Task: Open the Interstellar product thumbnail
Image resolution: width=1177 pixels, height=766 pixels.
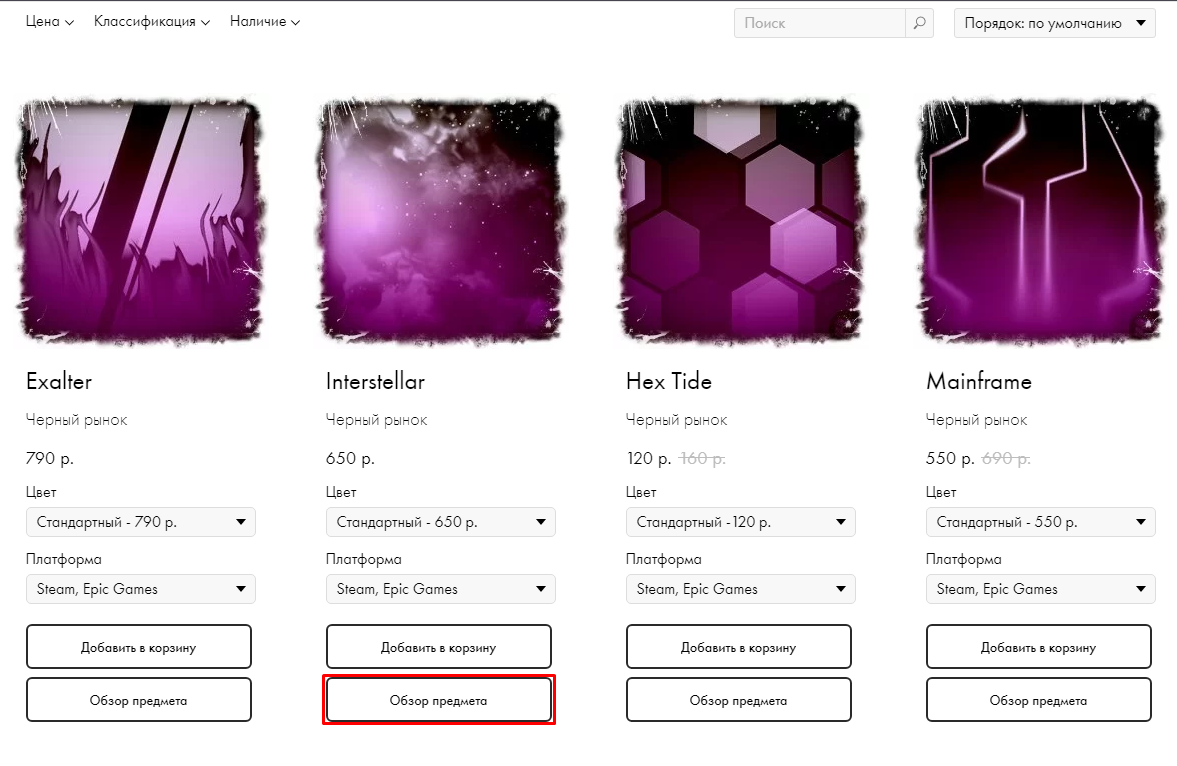Action: coord(440,222)
